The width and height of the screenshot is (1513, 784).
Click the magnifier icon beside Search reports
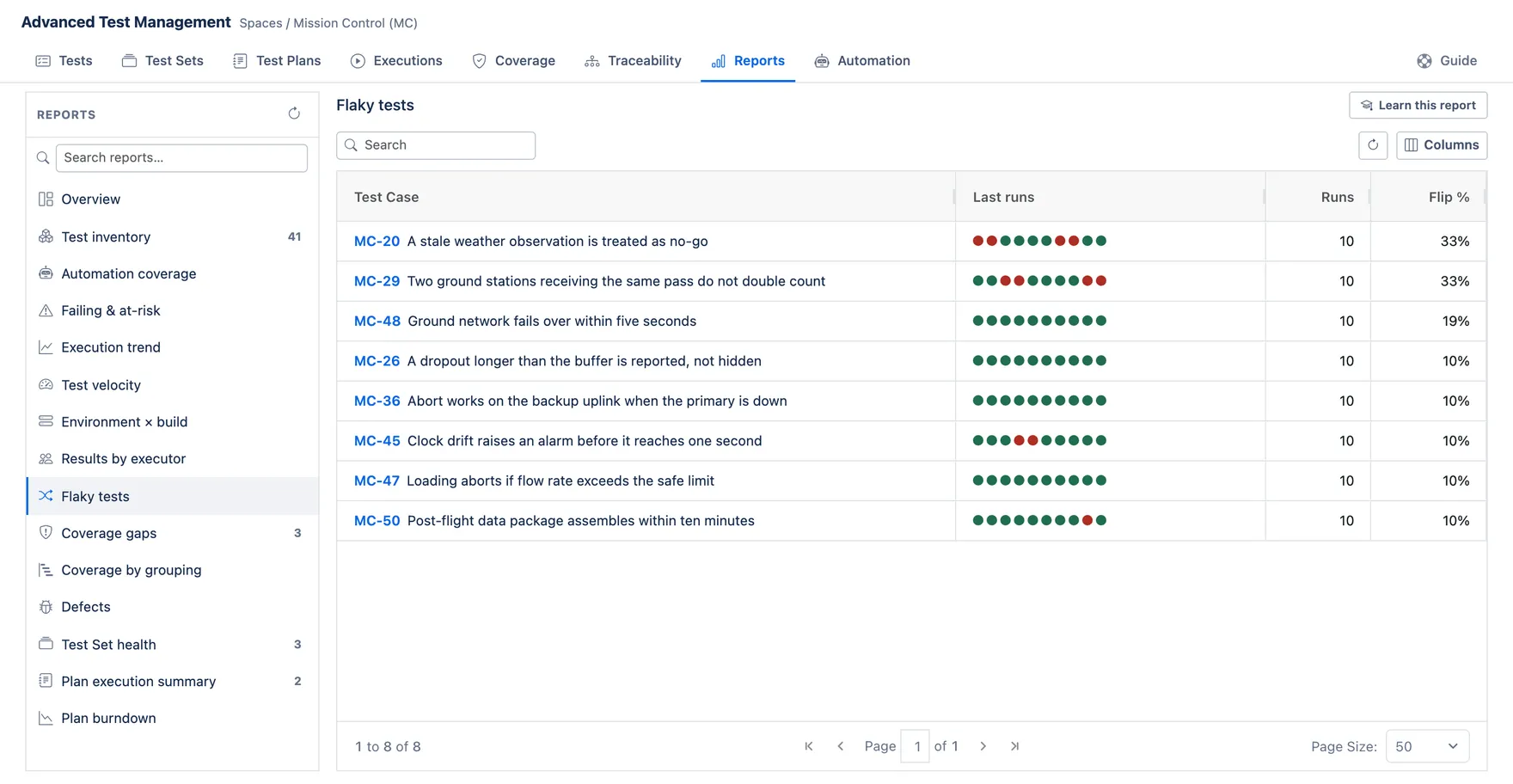43,158
